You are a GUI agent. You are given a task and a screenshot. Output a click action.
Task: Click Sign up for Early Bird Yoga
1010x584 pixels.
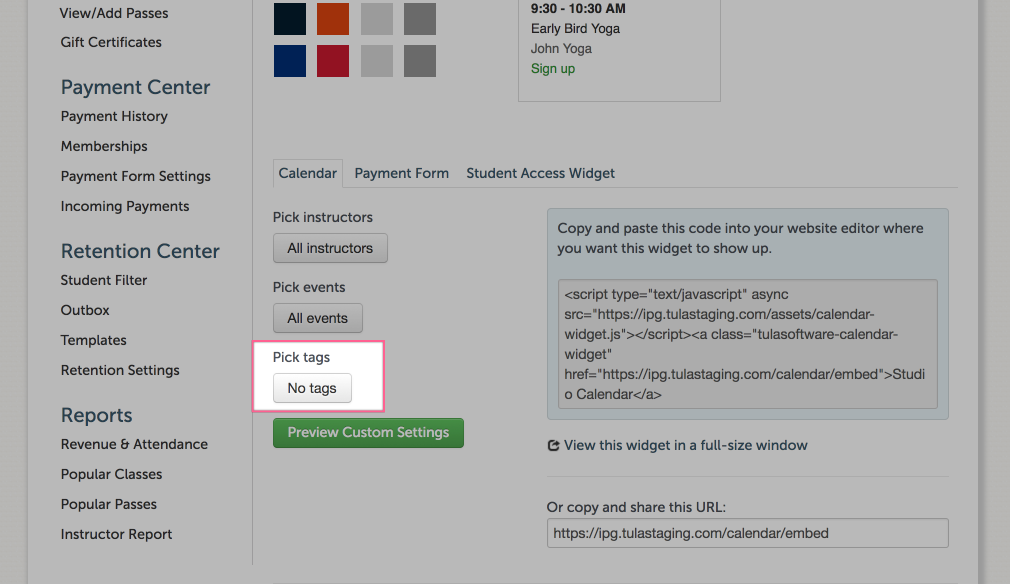click(553, 68)
